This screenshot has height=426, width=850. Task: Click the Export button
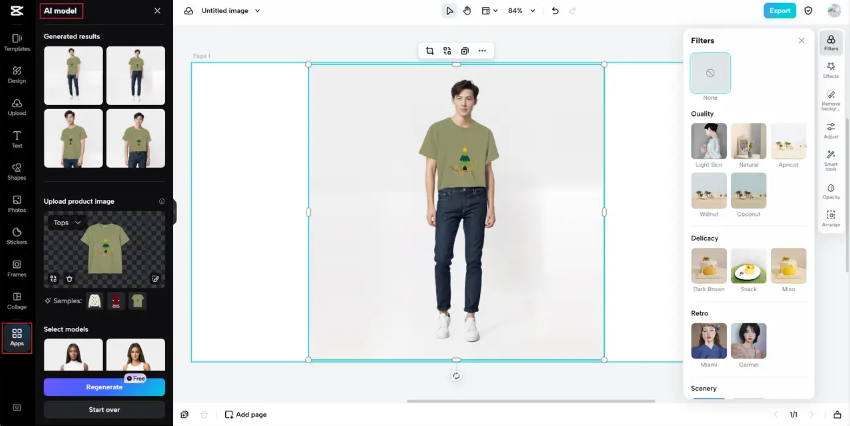(x=780, y=11)
